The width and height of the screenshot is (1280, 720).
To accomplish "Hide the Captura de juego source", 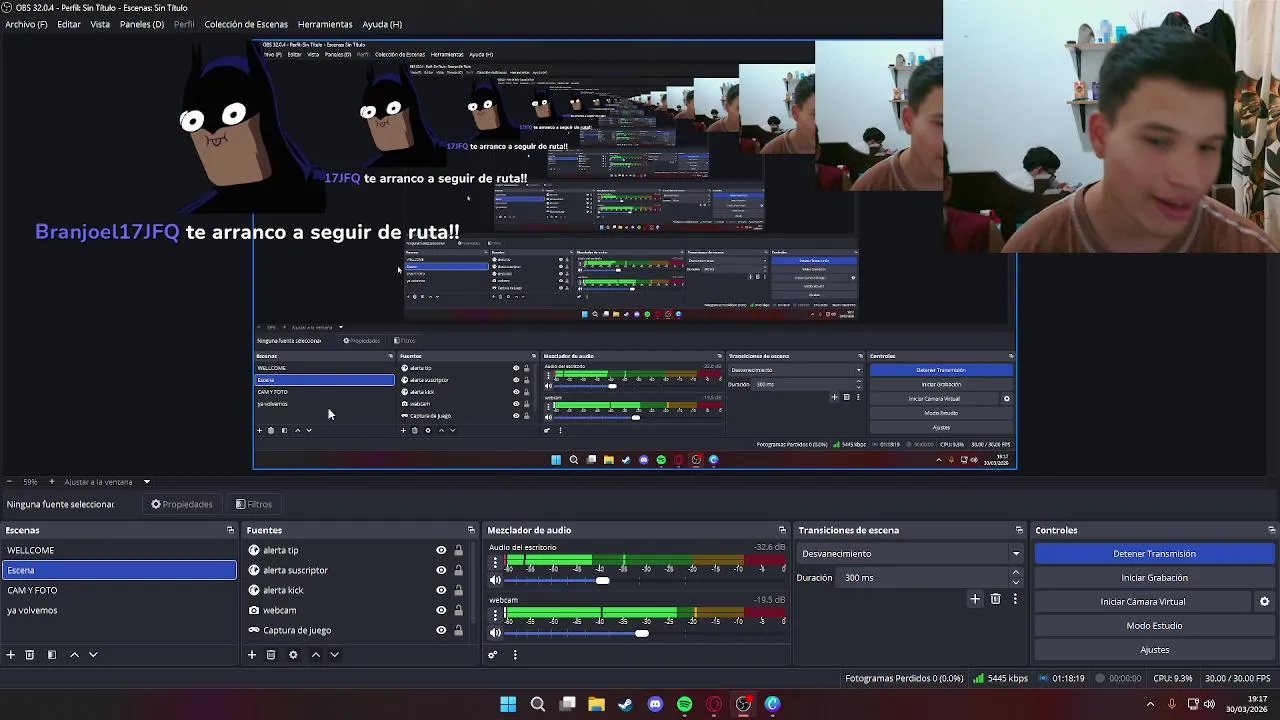I will coord(441,630).
